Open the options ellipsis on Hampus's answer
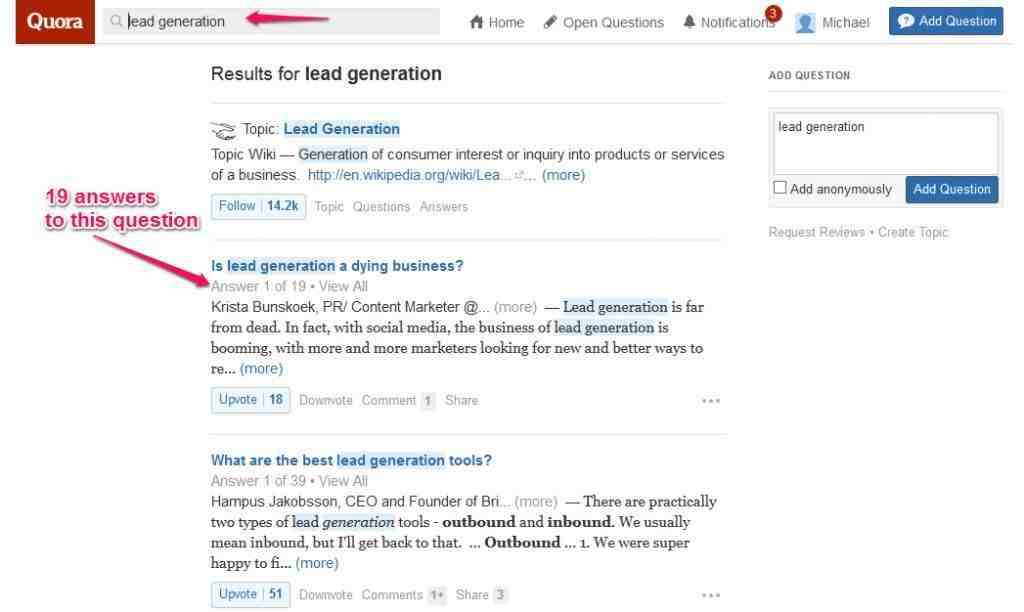 pos(711,595)
